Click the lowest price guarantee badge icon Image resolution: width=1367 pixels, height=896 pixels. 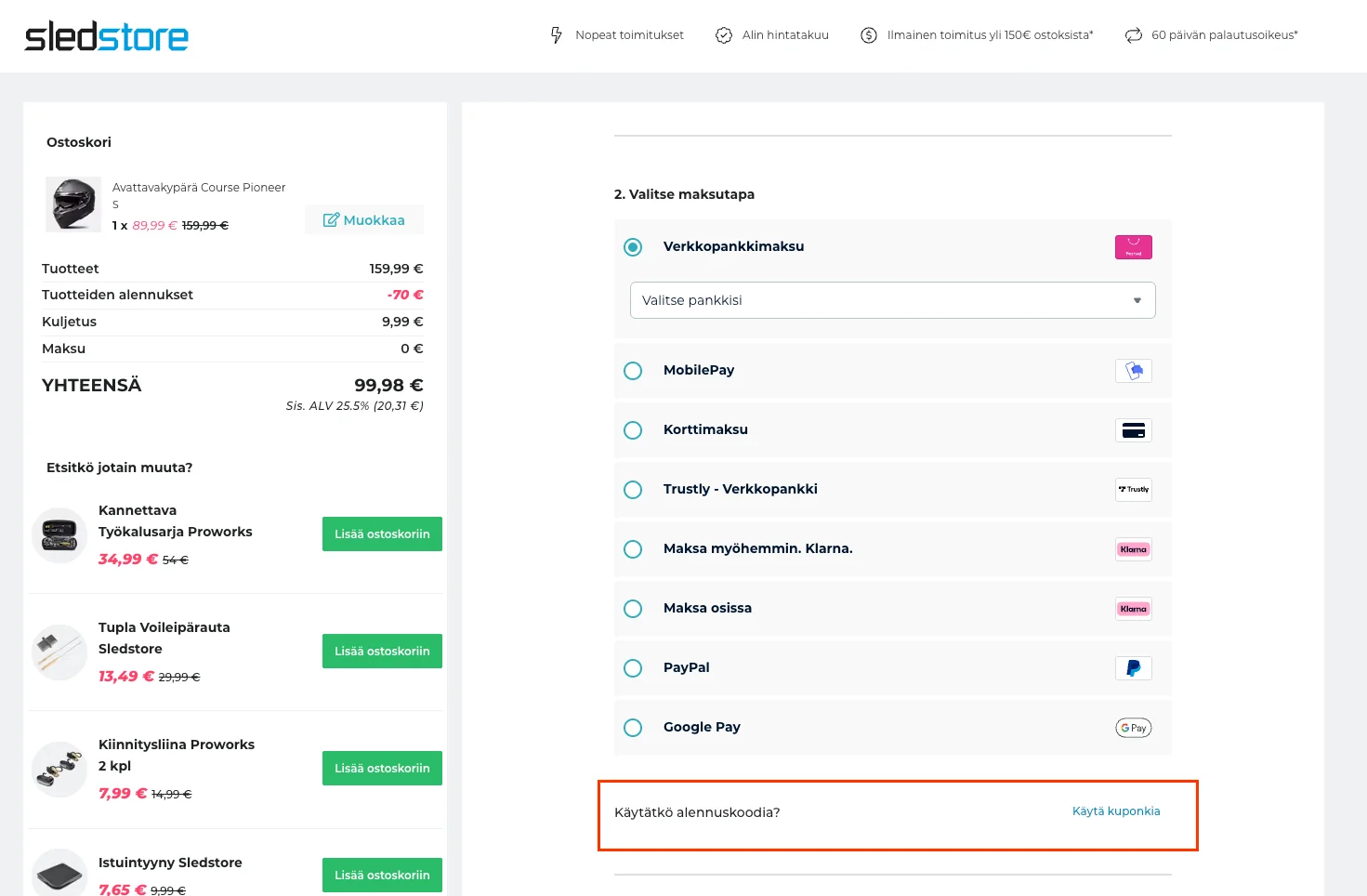point(724,35)
